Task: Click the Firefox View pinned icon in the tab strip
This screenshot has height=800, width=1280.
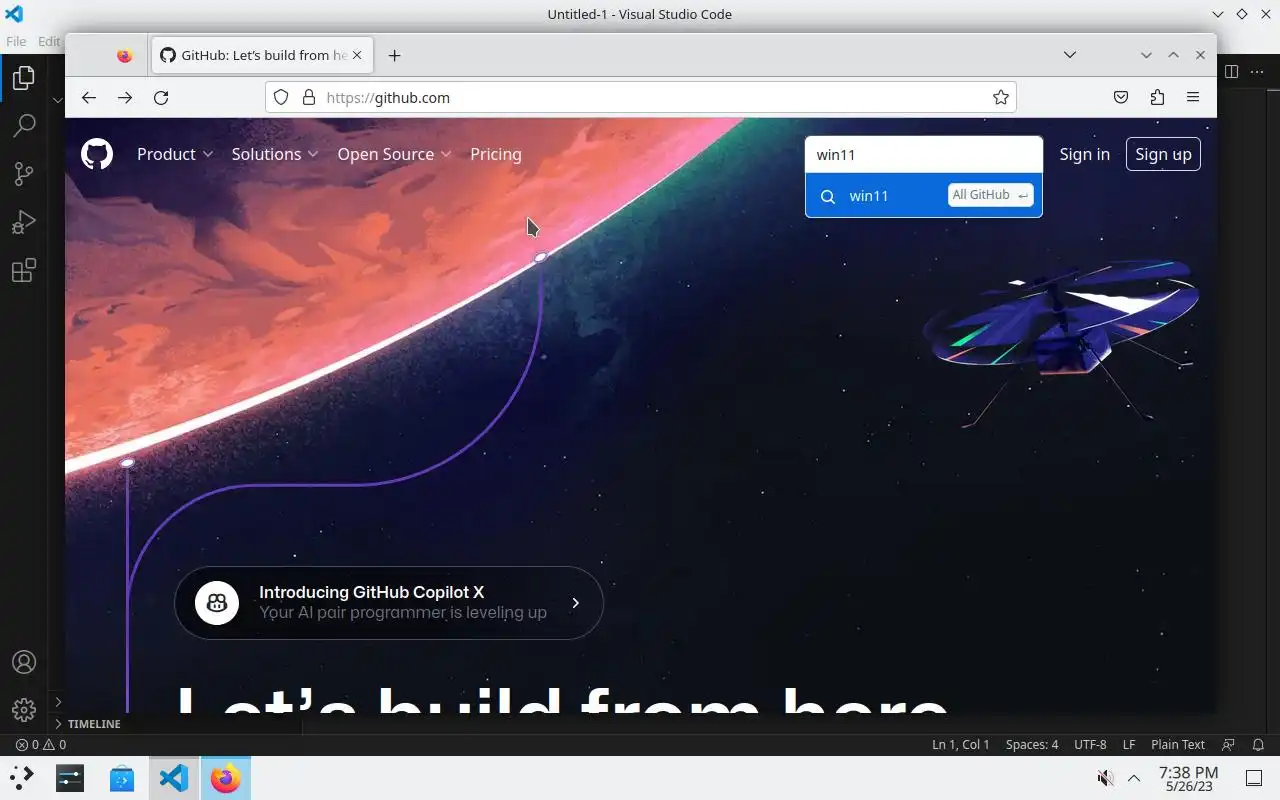Action: (124, 55)
